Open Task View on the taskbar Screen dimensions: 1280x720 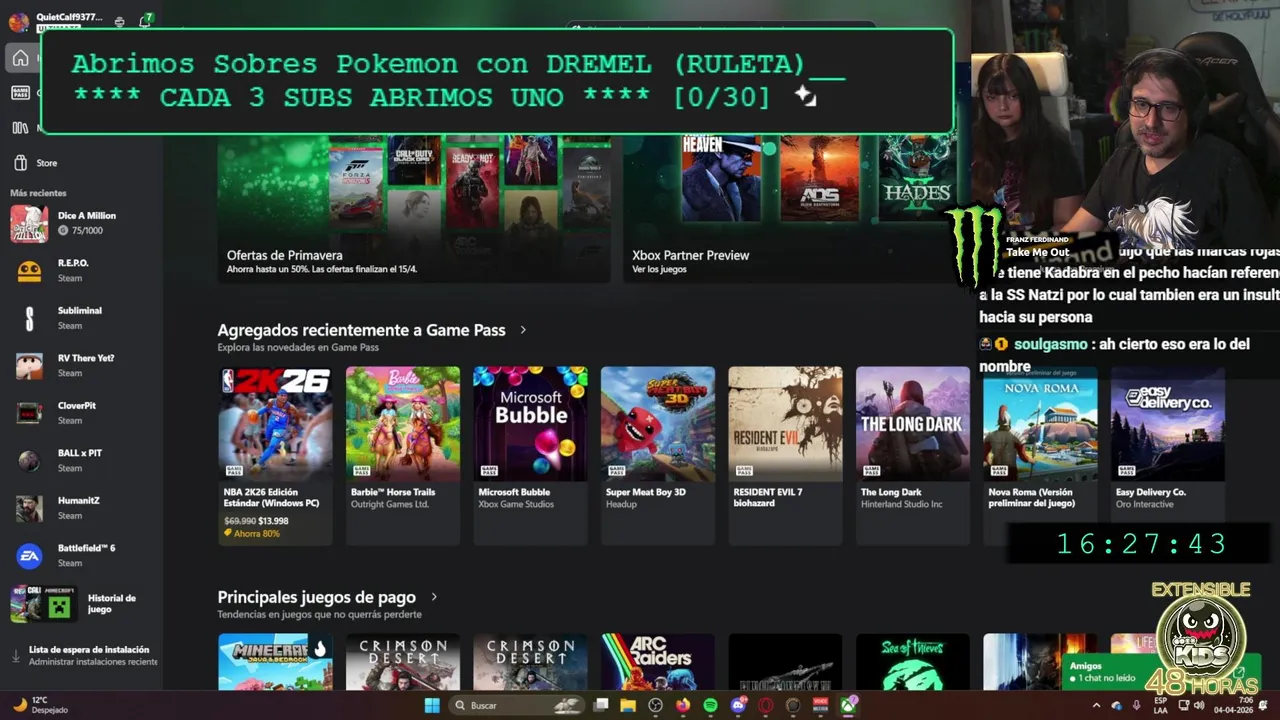click(x=601, y=705)
